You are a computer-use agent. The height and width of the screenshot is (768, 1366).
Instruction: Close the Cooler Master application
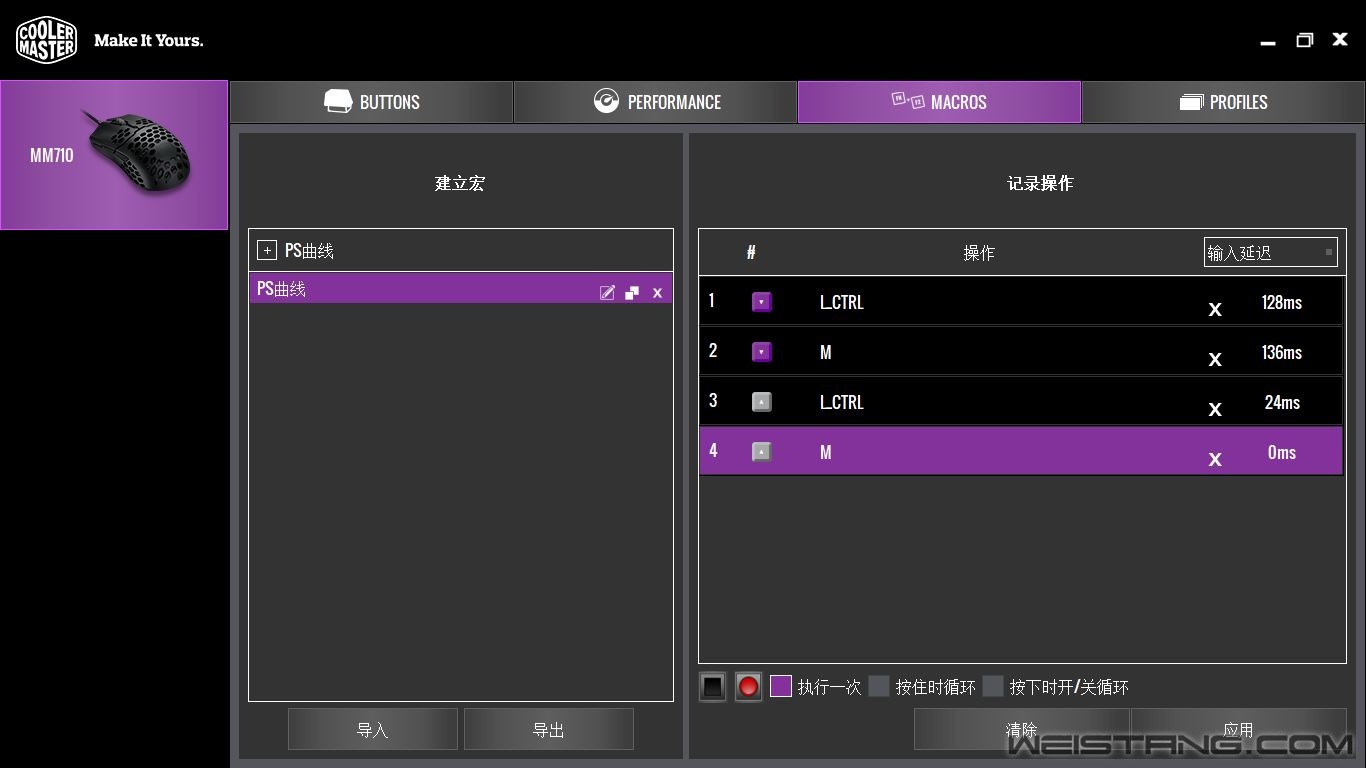(1340, 39)
